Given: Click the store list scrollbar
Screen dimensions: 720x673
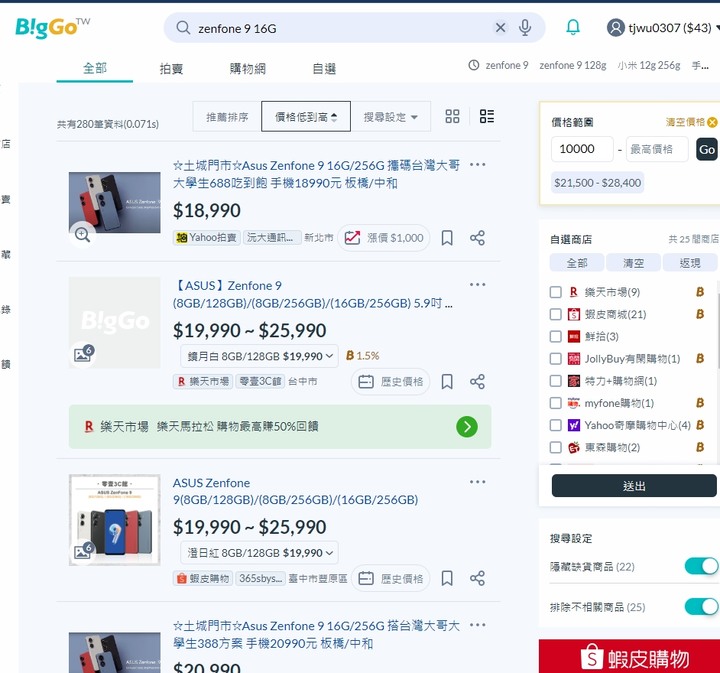Looking at the screenshot, I should tap(717, 331).
